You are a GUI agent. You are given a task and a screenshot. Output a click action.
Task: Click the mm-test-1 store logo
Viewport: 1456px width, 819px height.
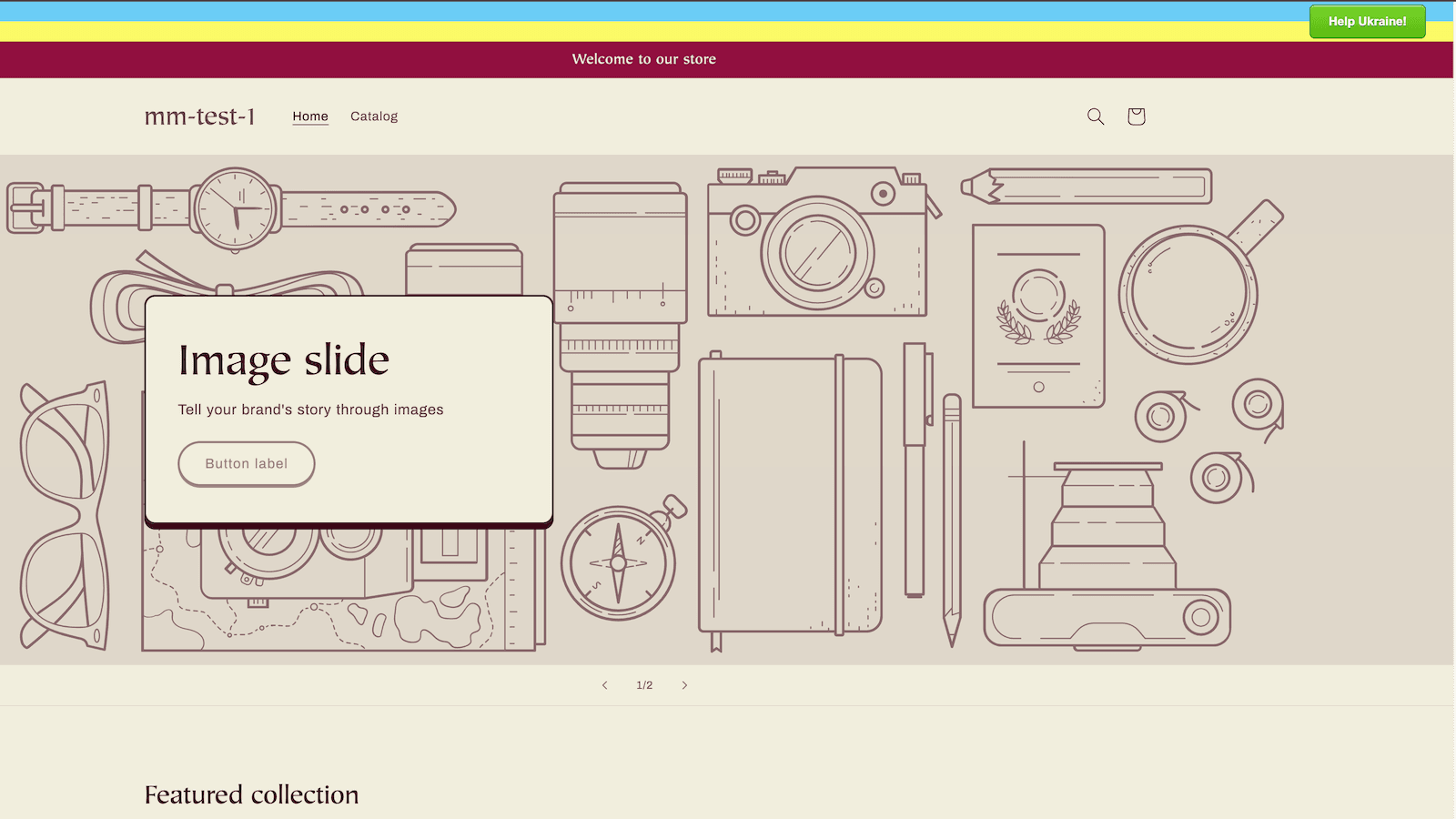point(201,116)
